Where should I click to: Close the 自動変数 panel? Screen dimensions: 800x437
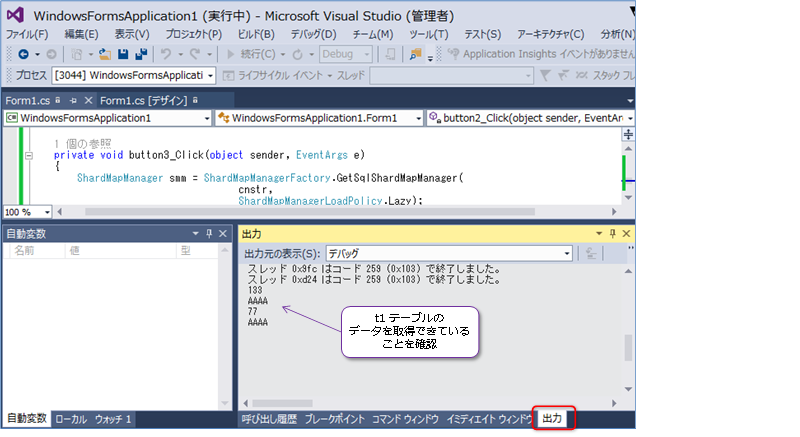223,234
